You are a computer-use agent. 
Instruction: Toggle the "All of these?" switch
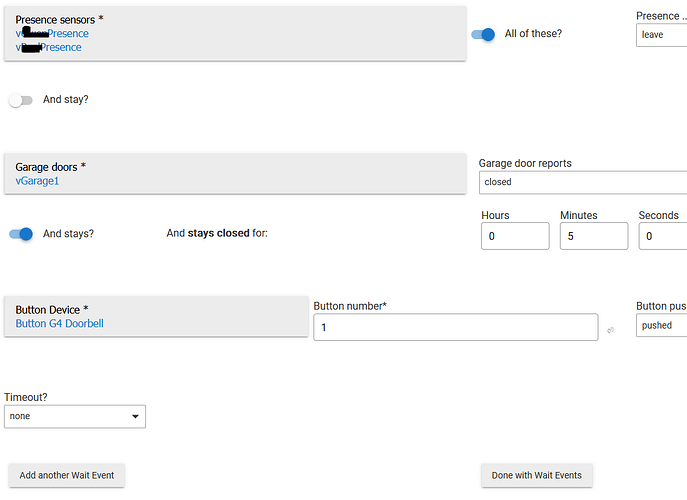pyautogui.click(x=484, y=34)
